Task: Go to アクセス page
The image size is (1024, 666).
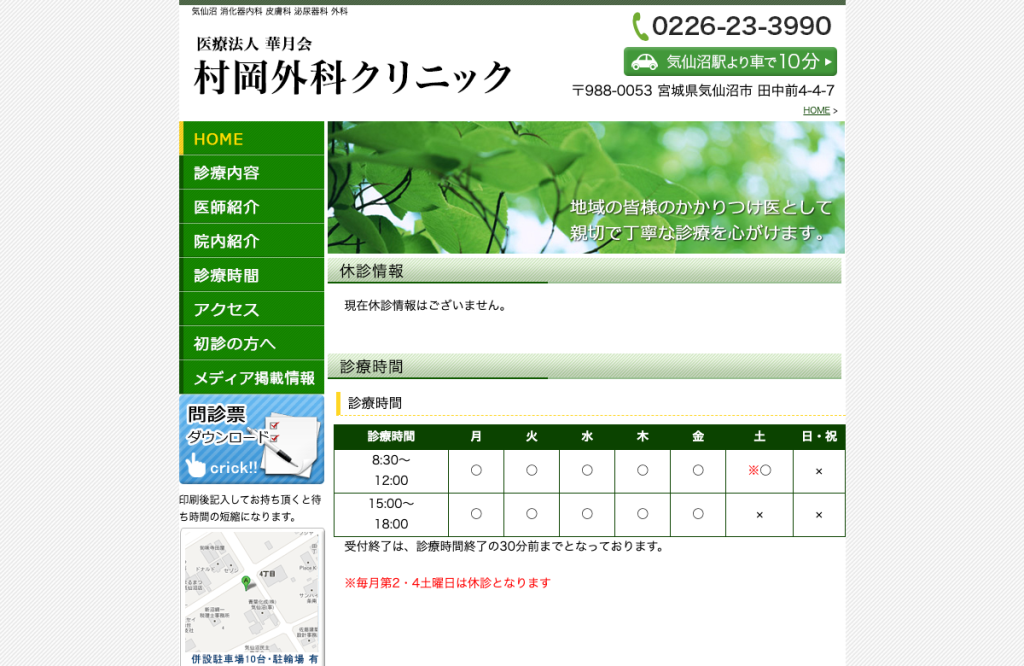Action: click(251, 309)
